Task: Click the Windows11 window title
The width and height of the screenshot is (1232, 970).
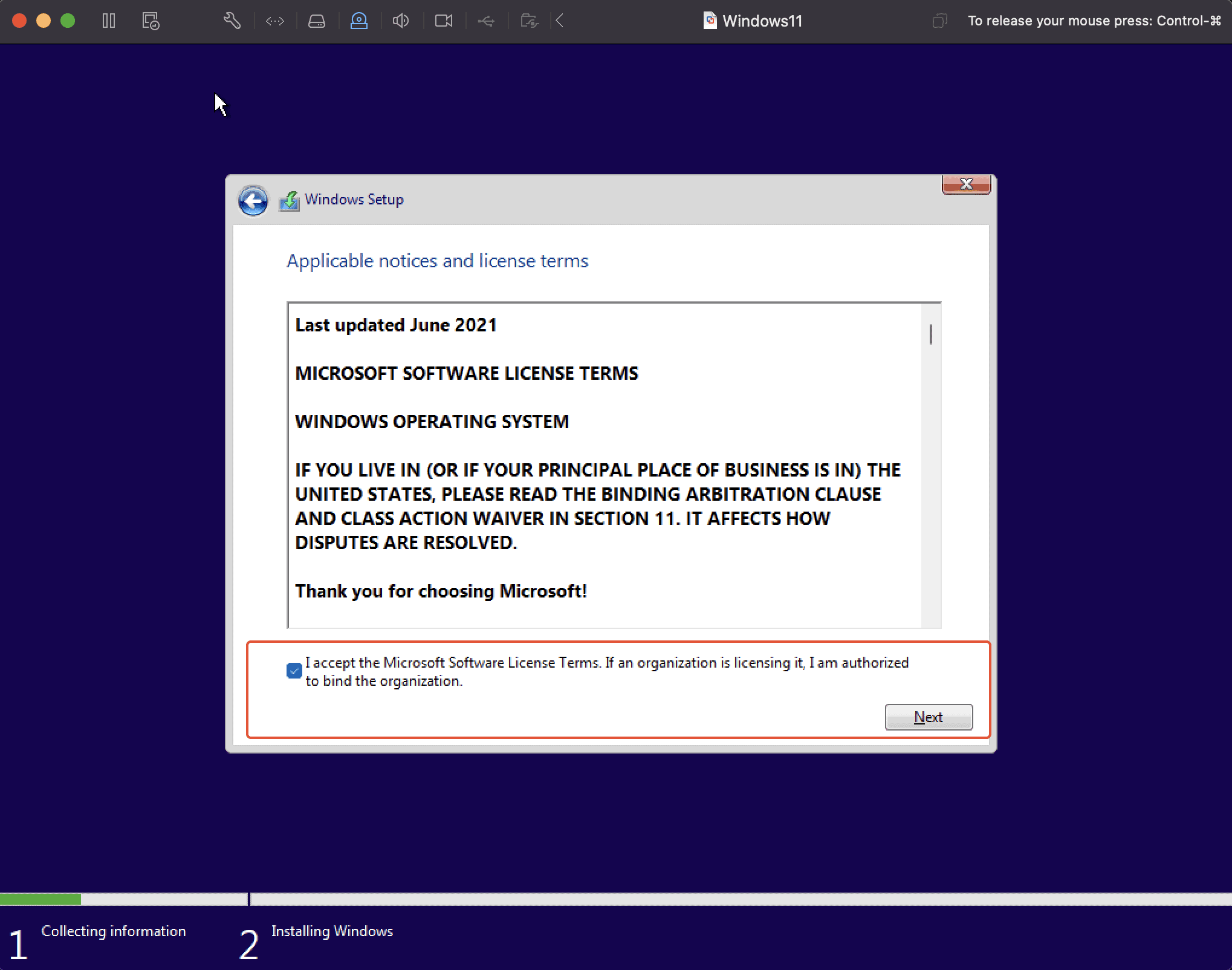Action: tap(762, 21)
